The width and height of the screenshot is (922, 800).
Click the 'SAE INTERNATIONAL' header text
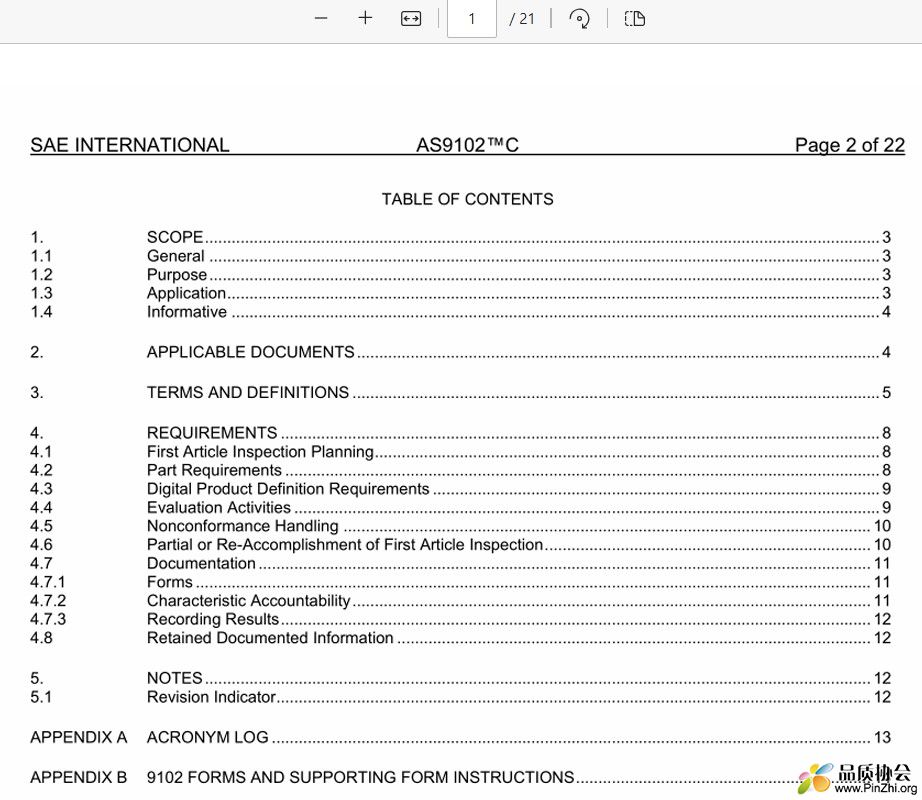coord(130,145)
